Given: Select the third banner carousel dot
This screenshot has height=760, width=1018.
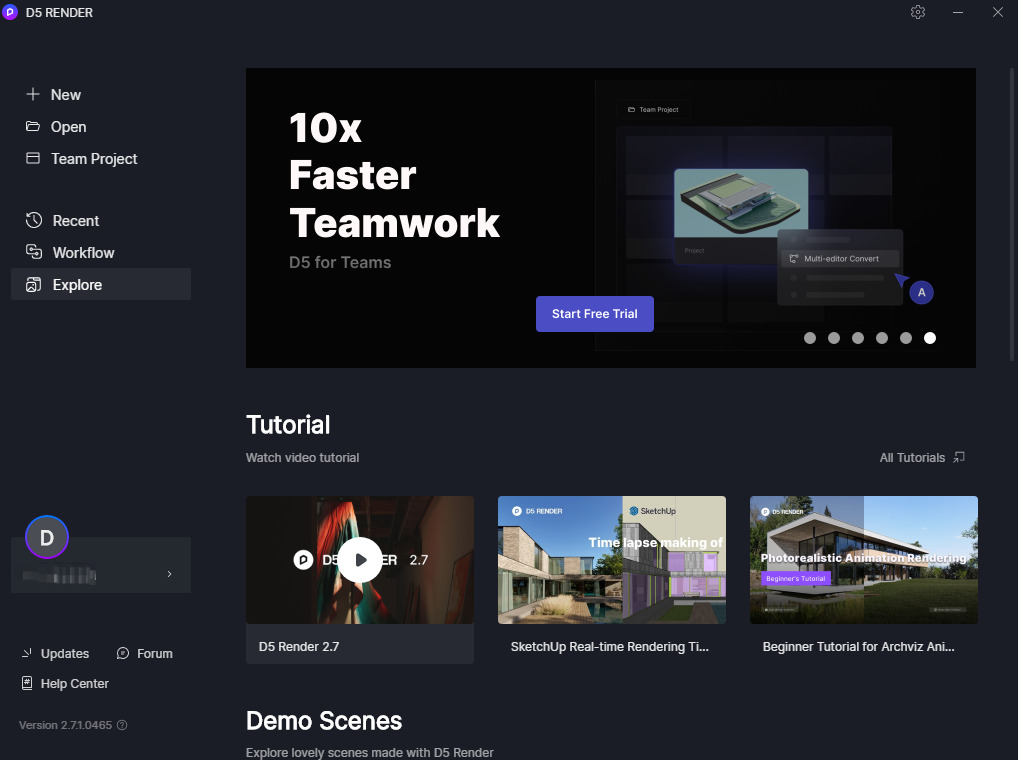Looking at the screenshot, I should point(858,337).
